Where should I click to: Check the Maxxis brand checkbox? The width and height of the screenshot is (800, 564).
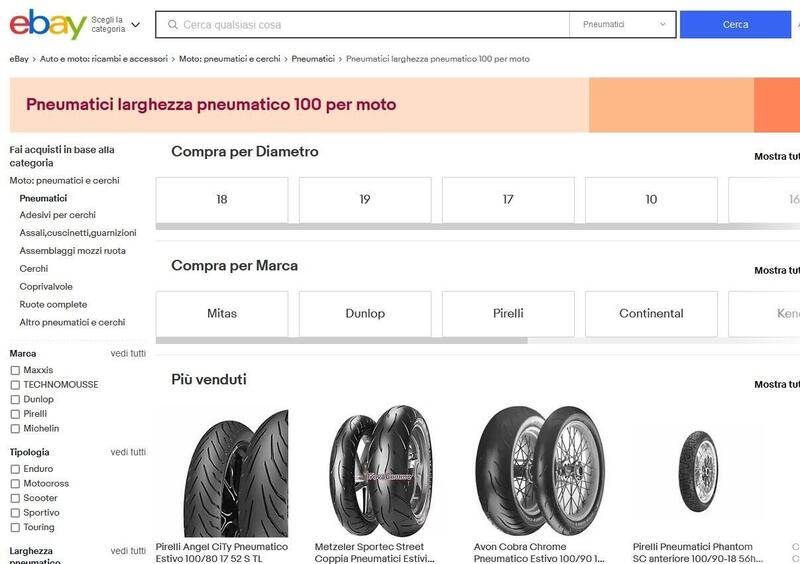(15, 370)
